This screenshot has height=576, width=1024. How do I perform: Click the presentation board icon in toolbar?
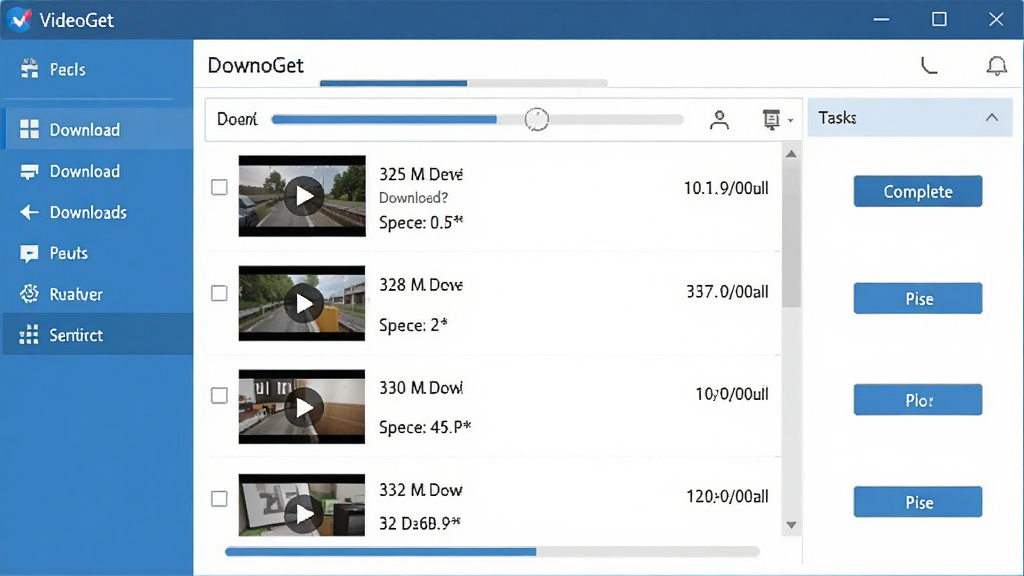tap(771, 120)
